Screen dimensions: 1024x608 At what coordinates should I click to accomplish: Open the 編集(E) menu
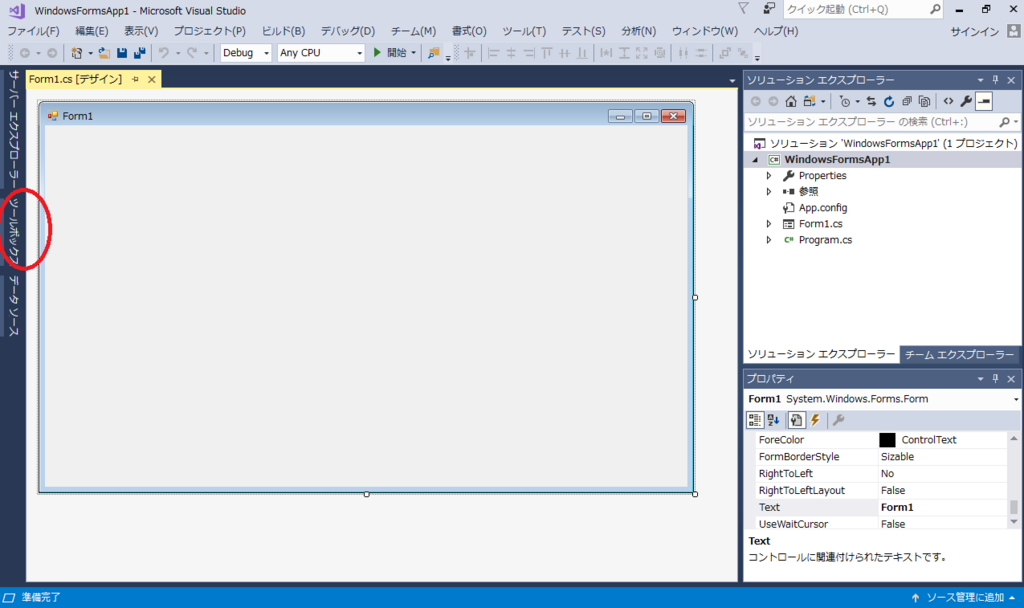click(x=91, y=31)
